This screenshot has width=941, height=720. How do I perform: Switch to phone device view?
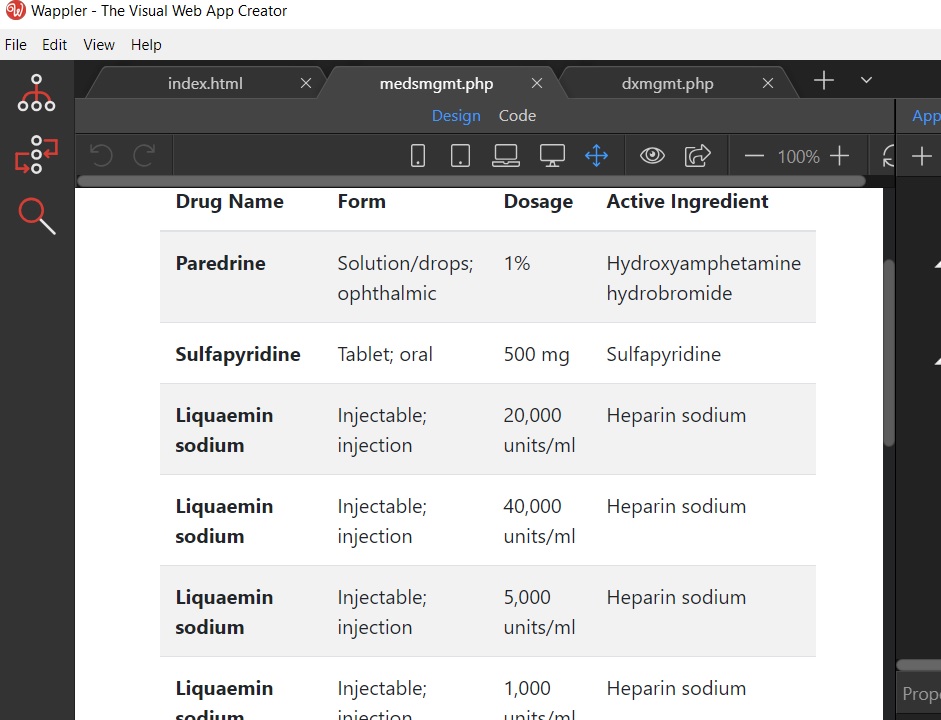[418, 156]
